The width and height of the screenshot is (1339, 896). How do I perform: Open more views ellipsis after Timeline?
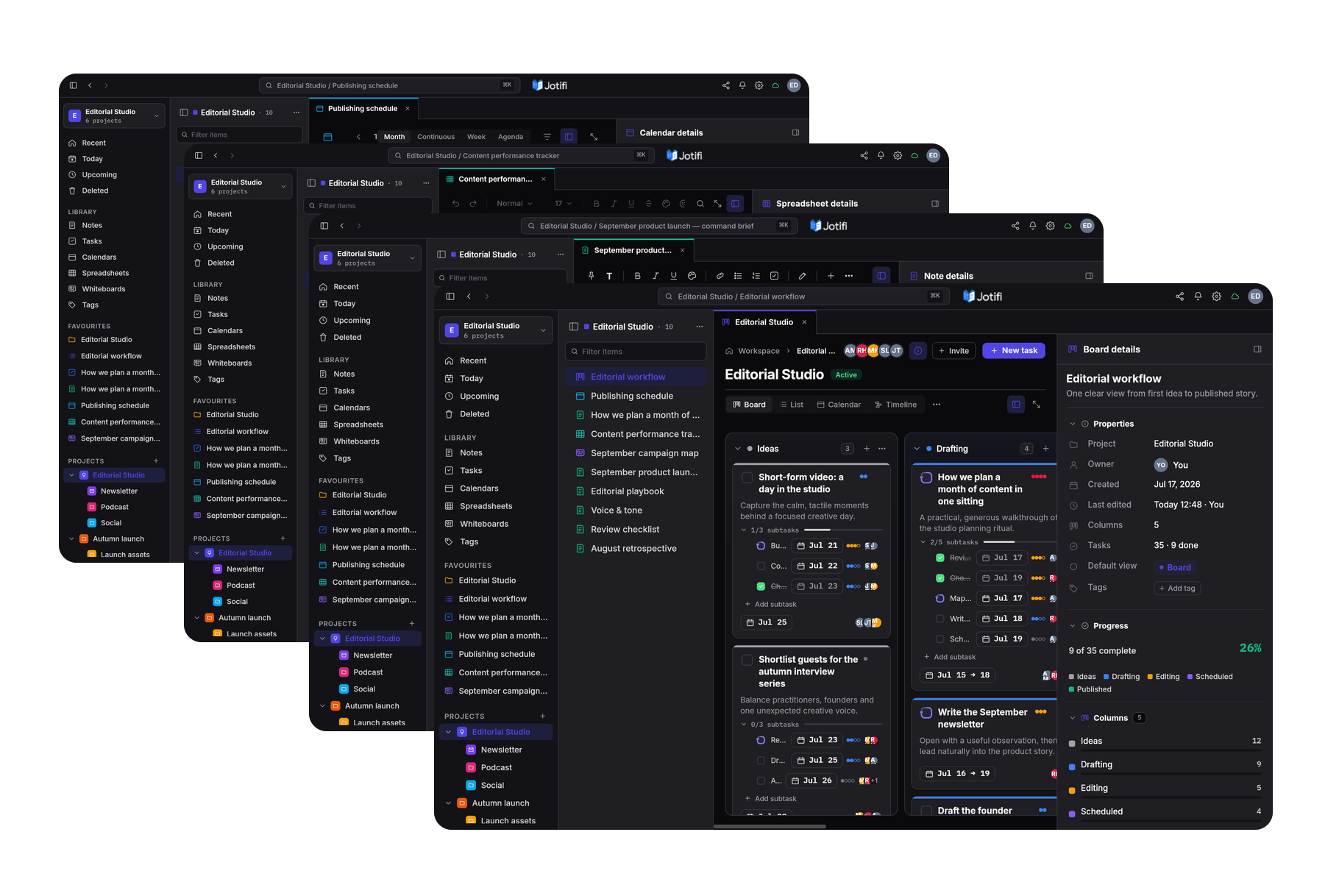point(937,405)
